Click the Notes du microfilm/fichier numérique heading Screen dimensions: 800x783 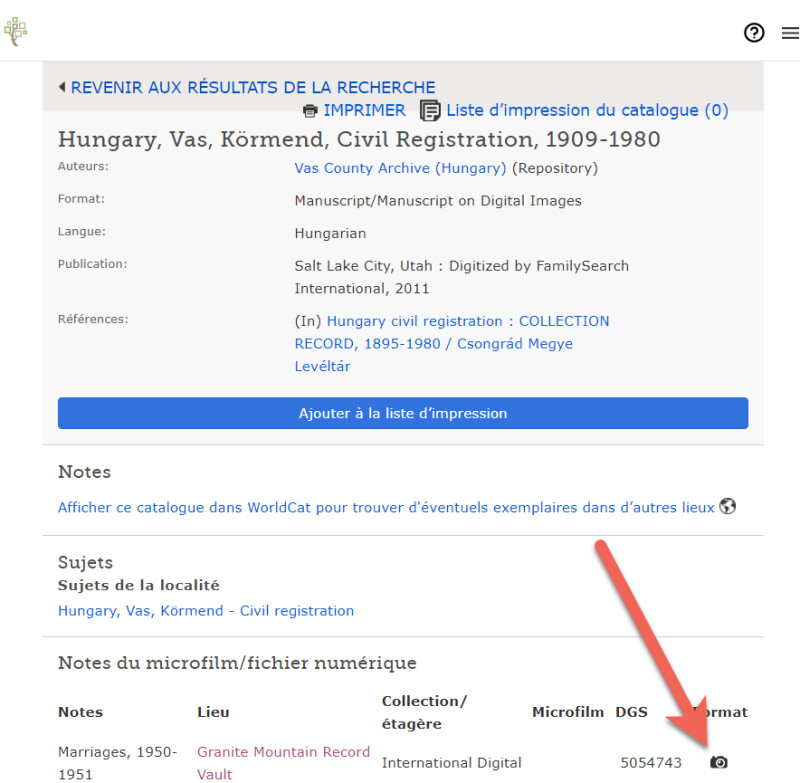pos(237,663)
